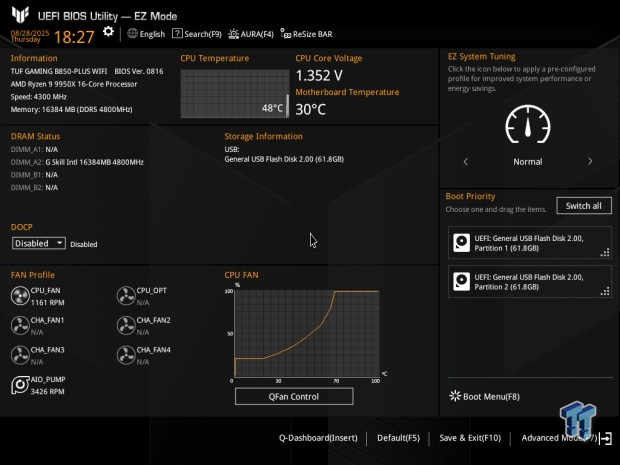Viewport: 620px width, 465px height.
Task: Click the EZ System Tuning gauge icon
Action: click(527, 124)
